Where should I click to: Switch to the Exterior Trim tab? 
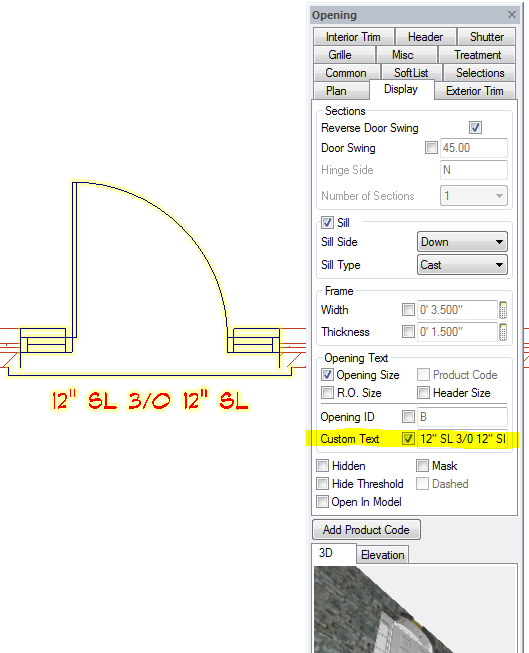point(474,91)
